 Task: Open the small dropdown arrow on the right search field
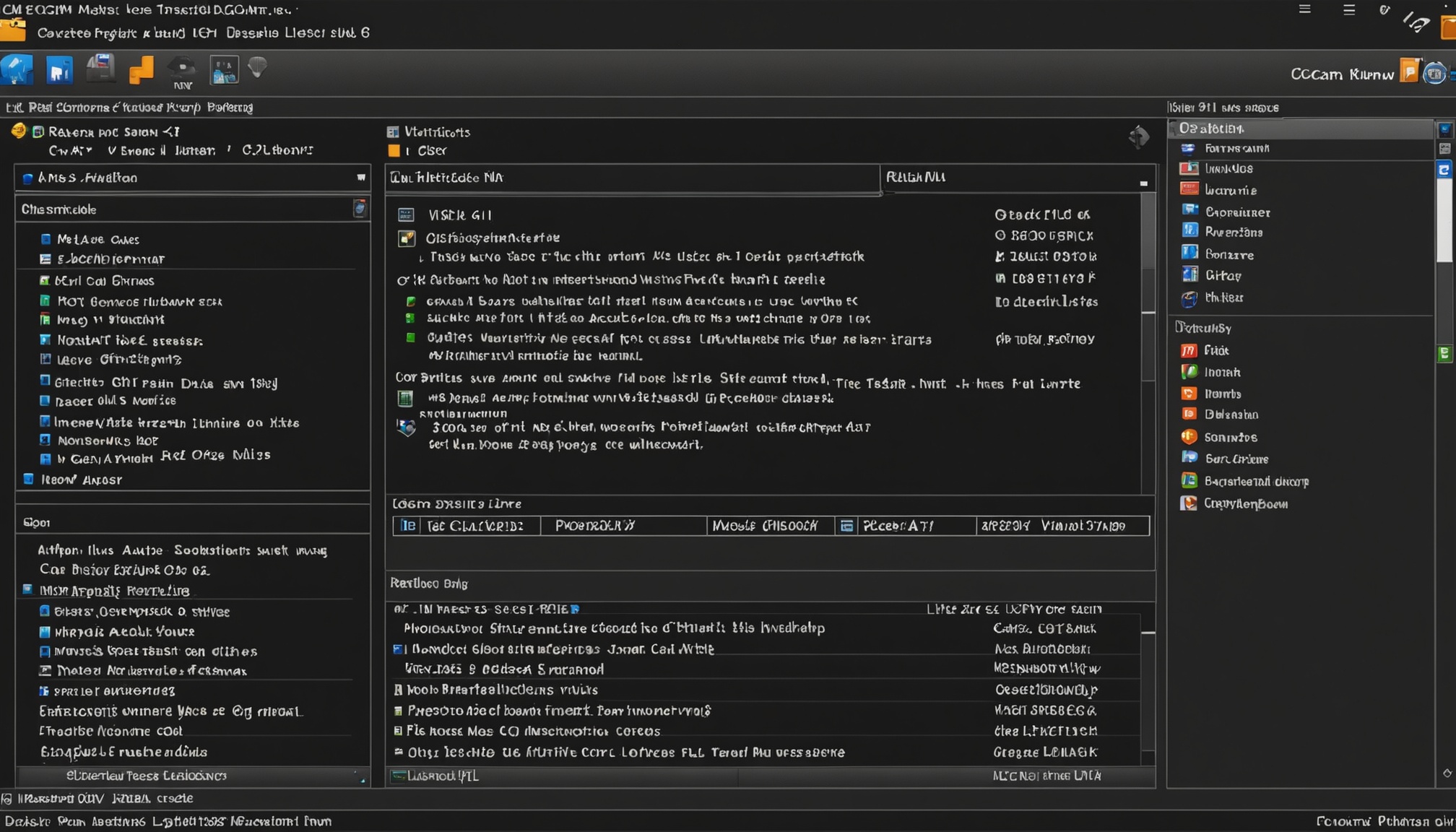coord(1143,183)
